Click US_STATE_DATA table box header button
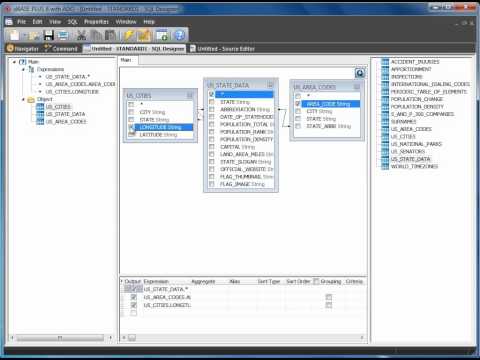Viewport: 480px width, 360px height. pyautogui.click(x=270, y=85)
